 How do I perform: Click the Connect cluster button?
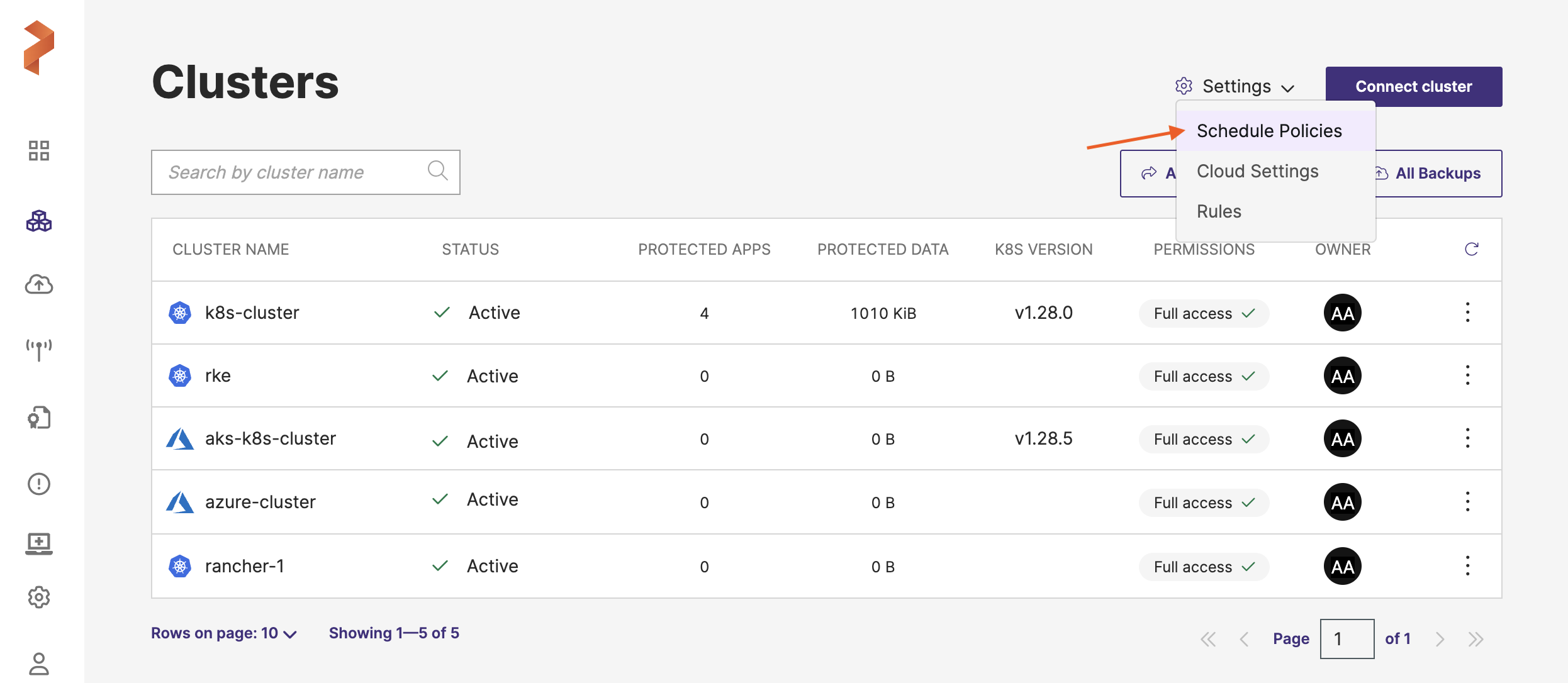click(x=1413, y=86)
